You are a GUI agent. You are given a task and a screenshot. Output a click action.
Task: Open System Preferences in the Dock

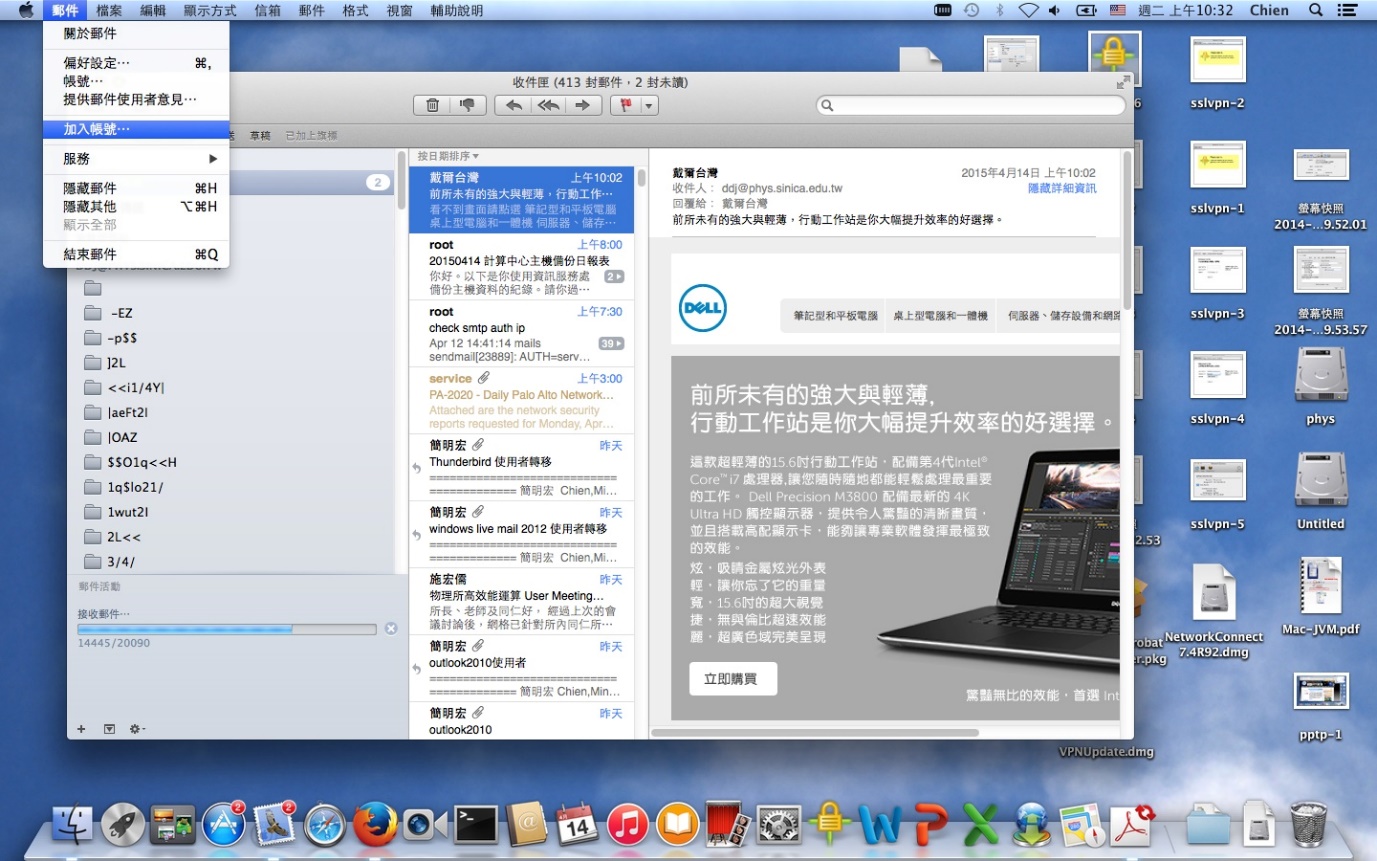pyautogui.click(x=780, y=824)
